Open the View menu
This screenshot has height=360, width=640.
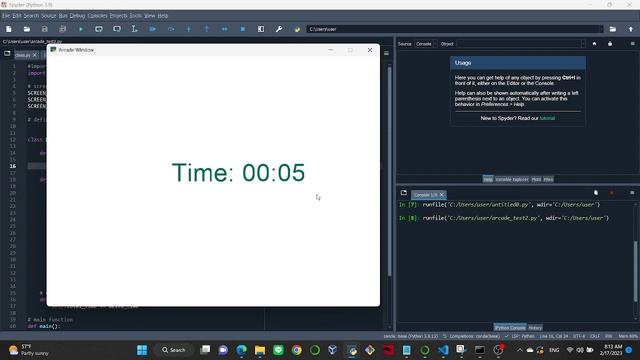pyautogui.click(x=149, y=16)
